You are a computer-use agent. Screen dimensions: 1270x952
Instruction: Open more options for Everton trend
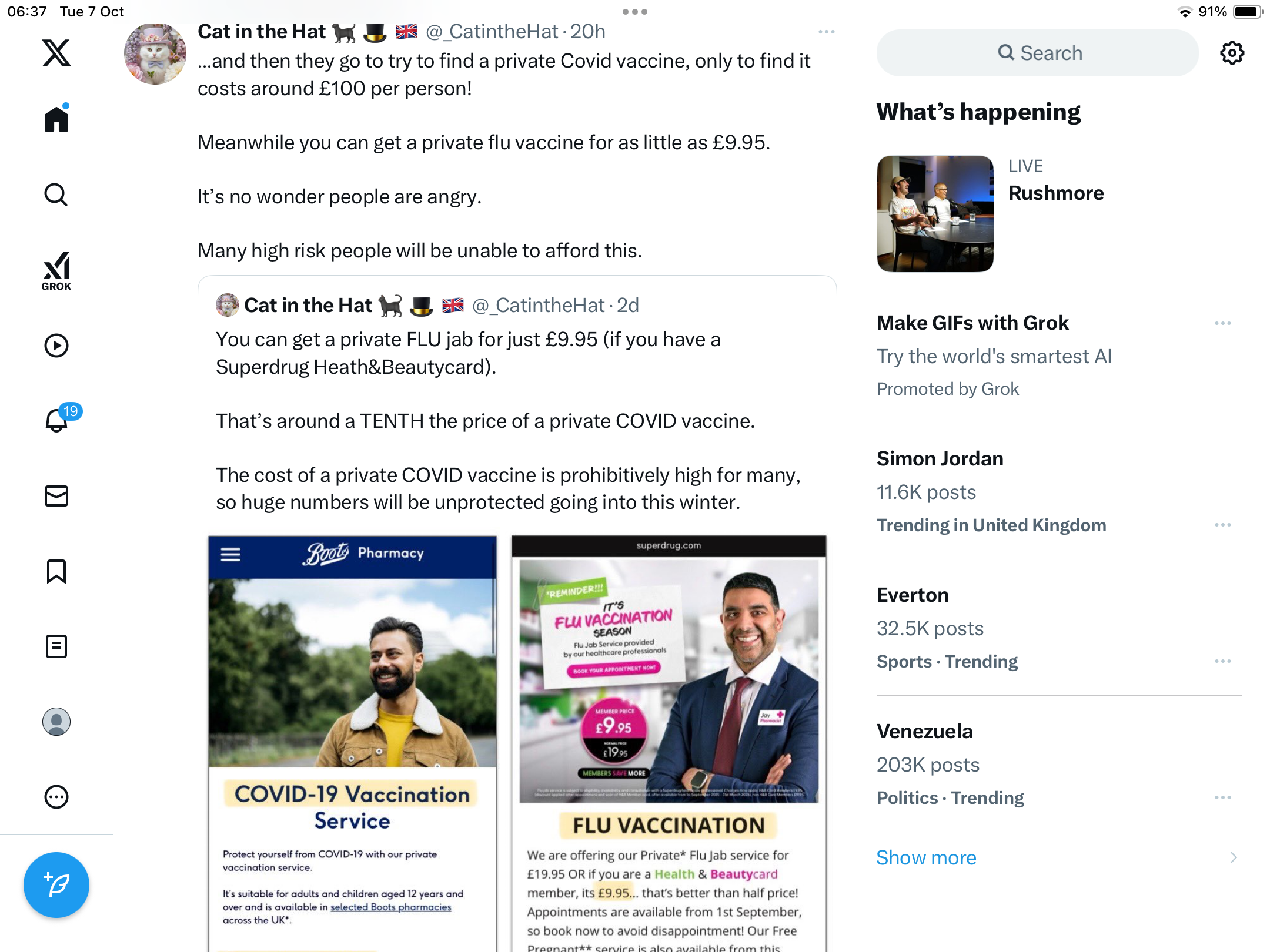click(x=1223, y=661)
